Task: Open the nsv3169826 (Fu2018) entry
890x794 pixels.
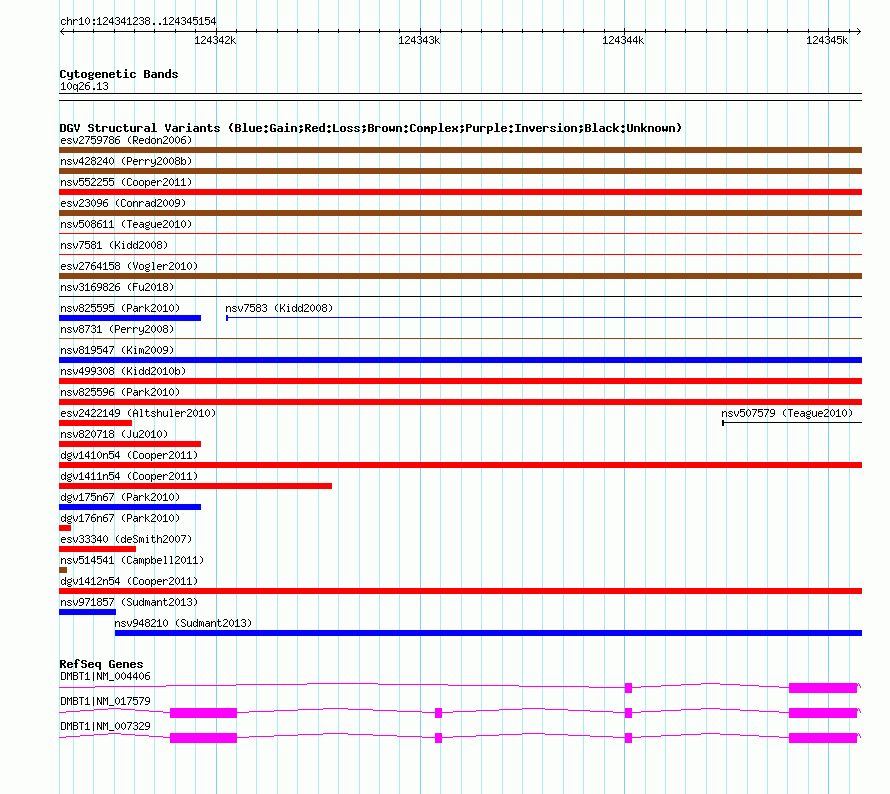Action: tap(117, 287)
